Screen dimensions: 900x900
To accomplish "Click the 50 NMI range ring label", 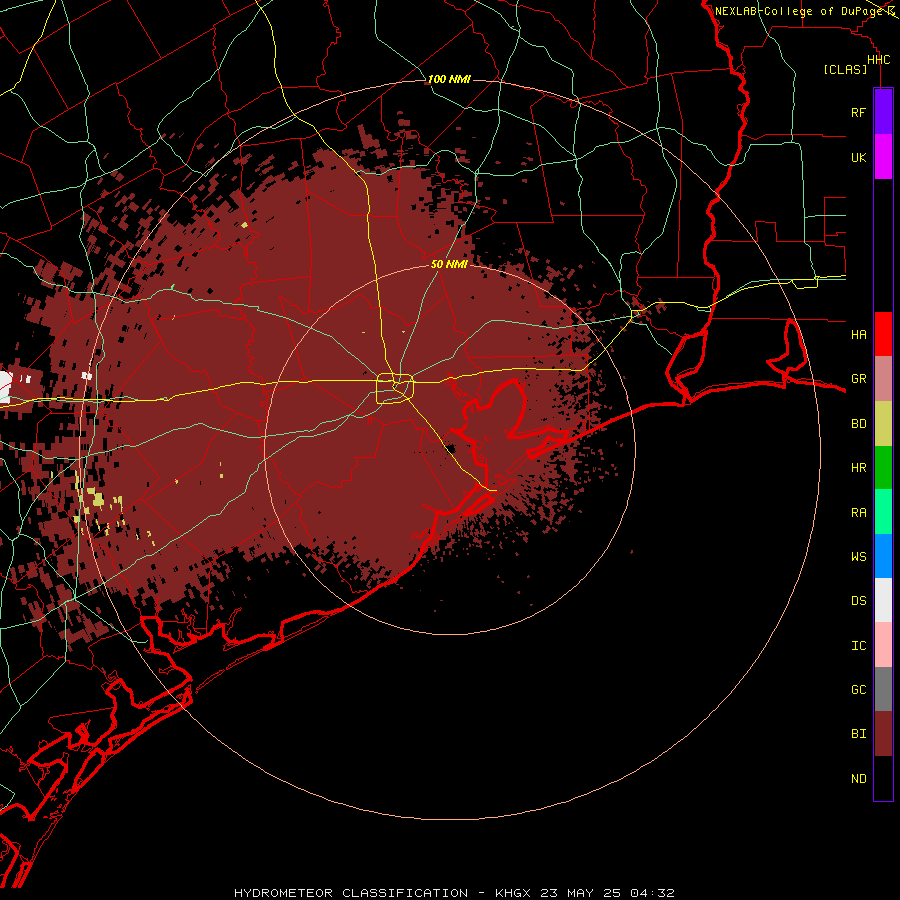I will [x=449, y=264].
